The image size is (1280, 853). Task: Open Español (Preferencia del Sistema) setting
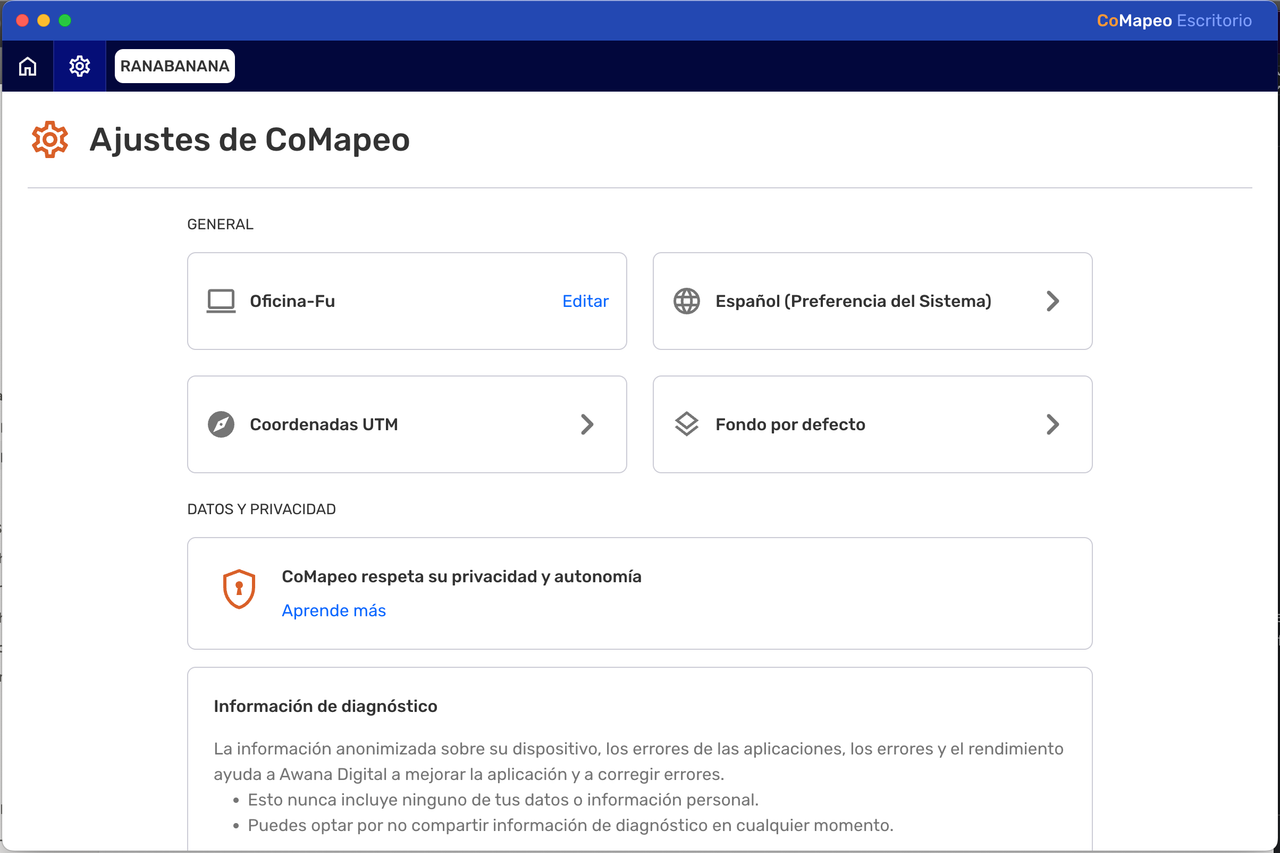tap(872, 301)
